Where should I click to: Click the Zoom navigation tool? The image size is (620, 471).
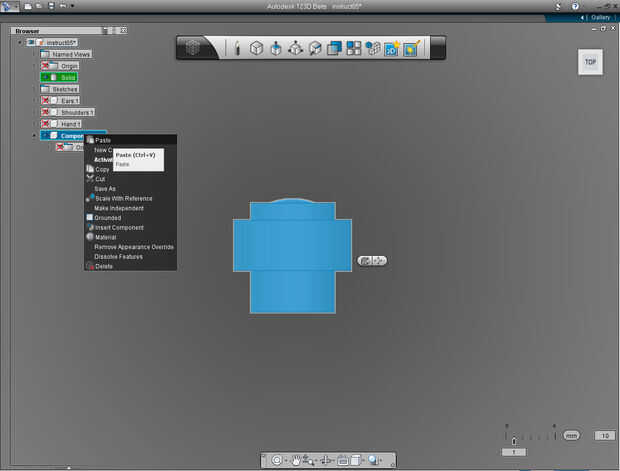[308, 460]
